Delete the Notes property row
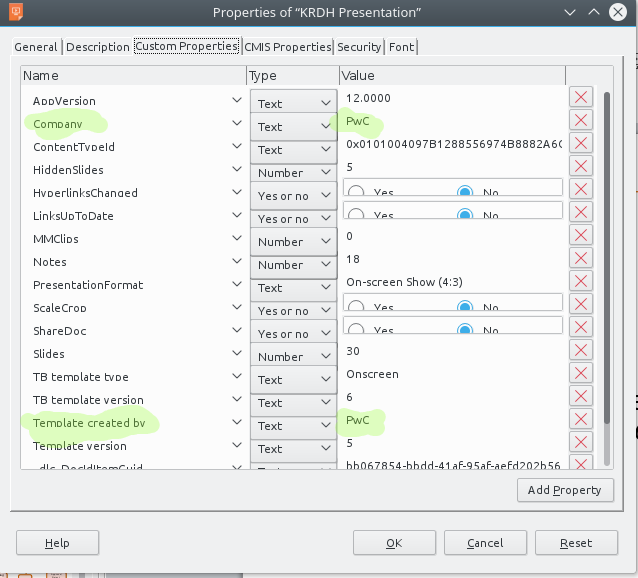The image size is (638, 578). (x=581, y=258)
